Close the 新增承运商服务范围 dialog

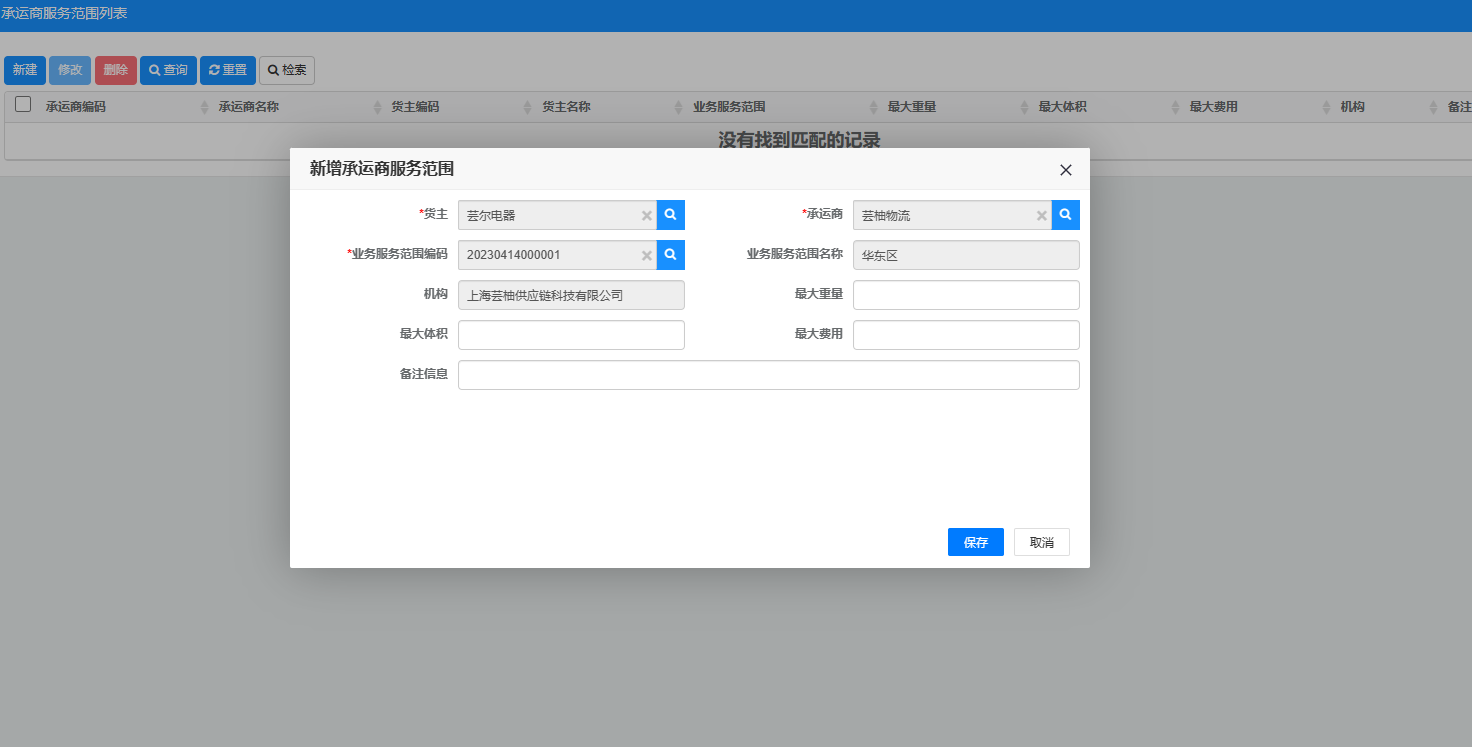coord(1066,170)
